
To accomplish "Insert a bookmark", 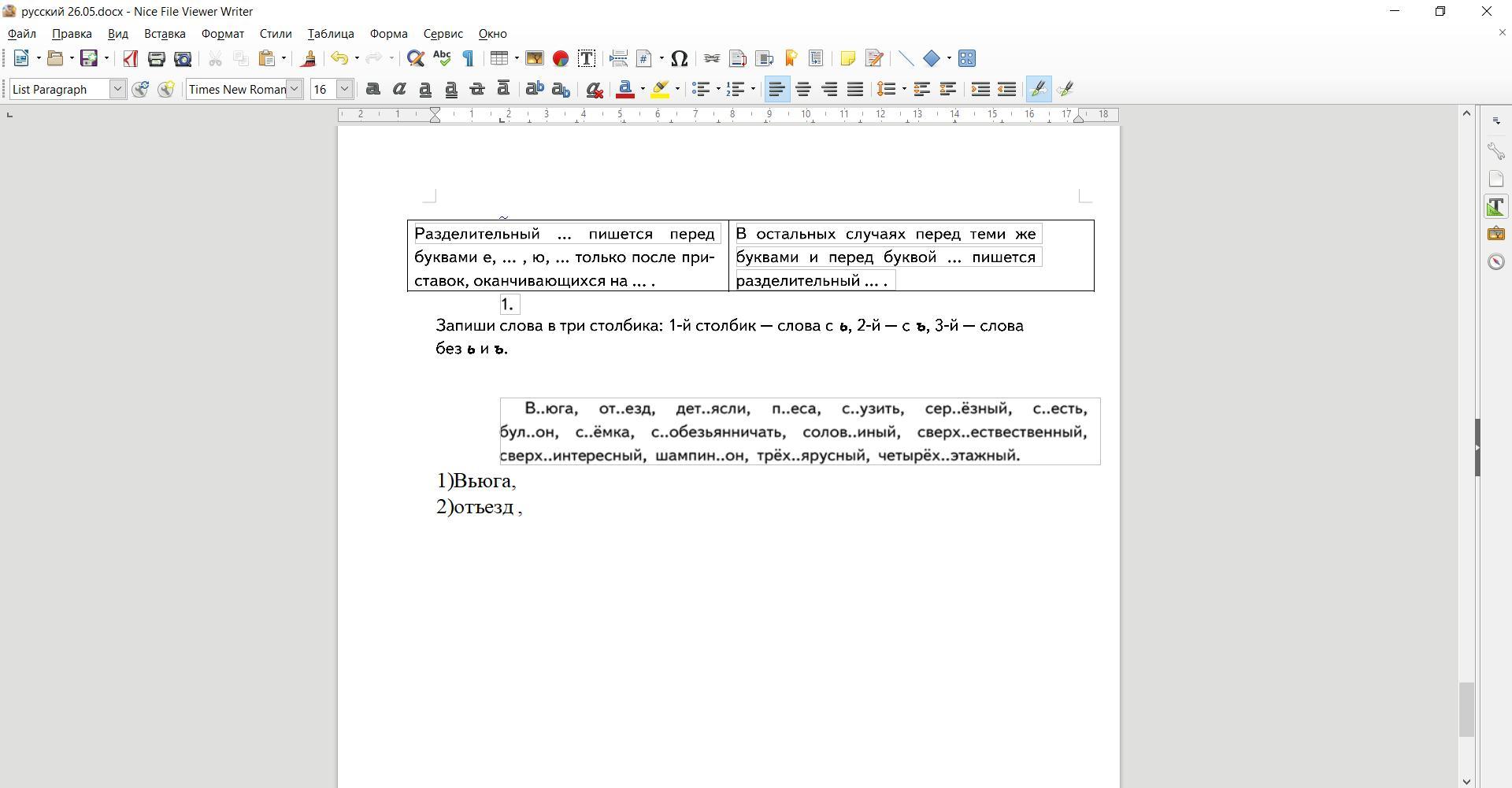I will 791,58.
